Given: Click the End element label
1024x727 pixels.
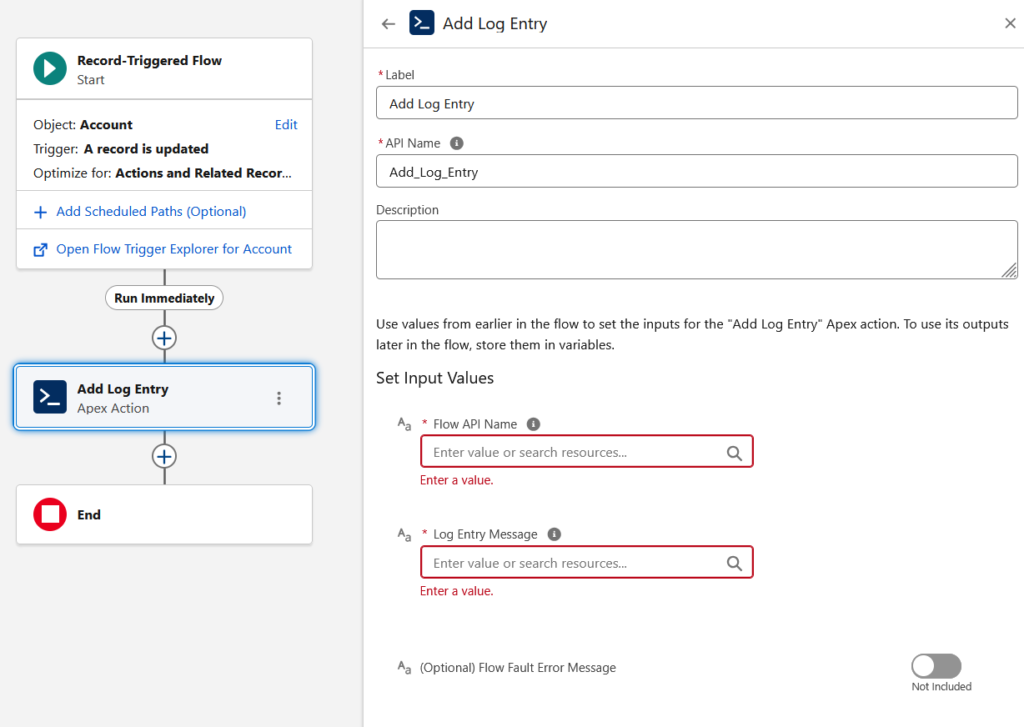Looking at the screenshot, I should click(x=89, y=515).
